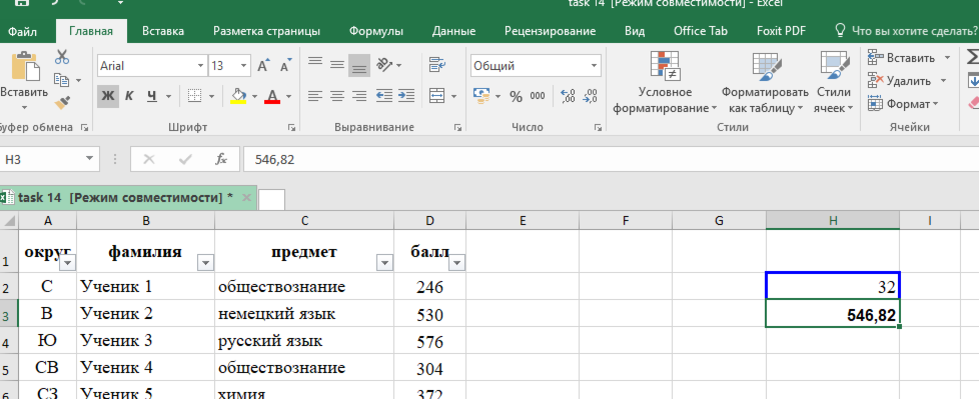Center text horizontally
This screenshot has width=979, height=399.
click(337, 96)
